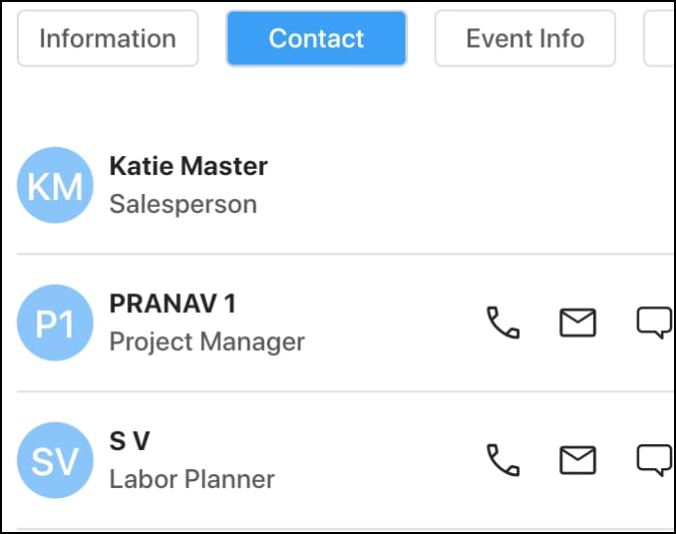Call PRANAV 1 using the phone icon
Screen dimensions: 676x534
point(503,323)
